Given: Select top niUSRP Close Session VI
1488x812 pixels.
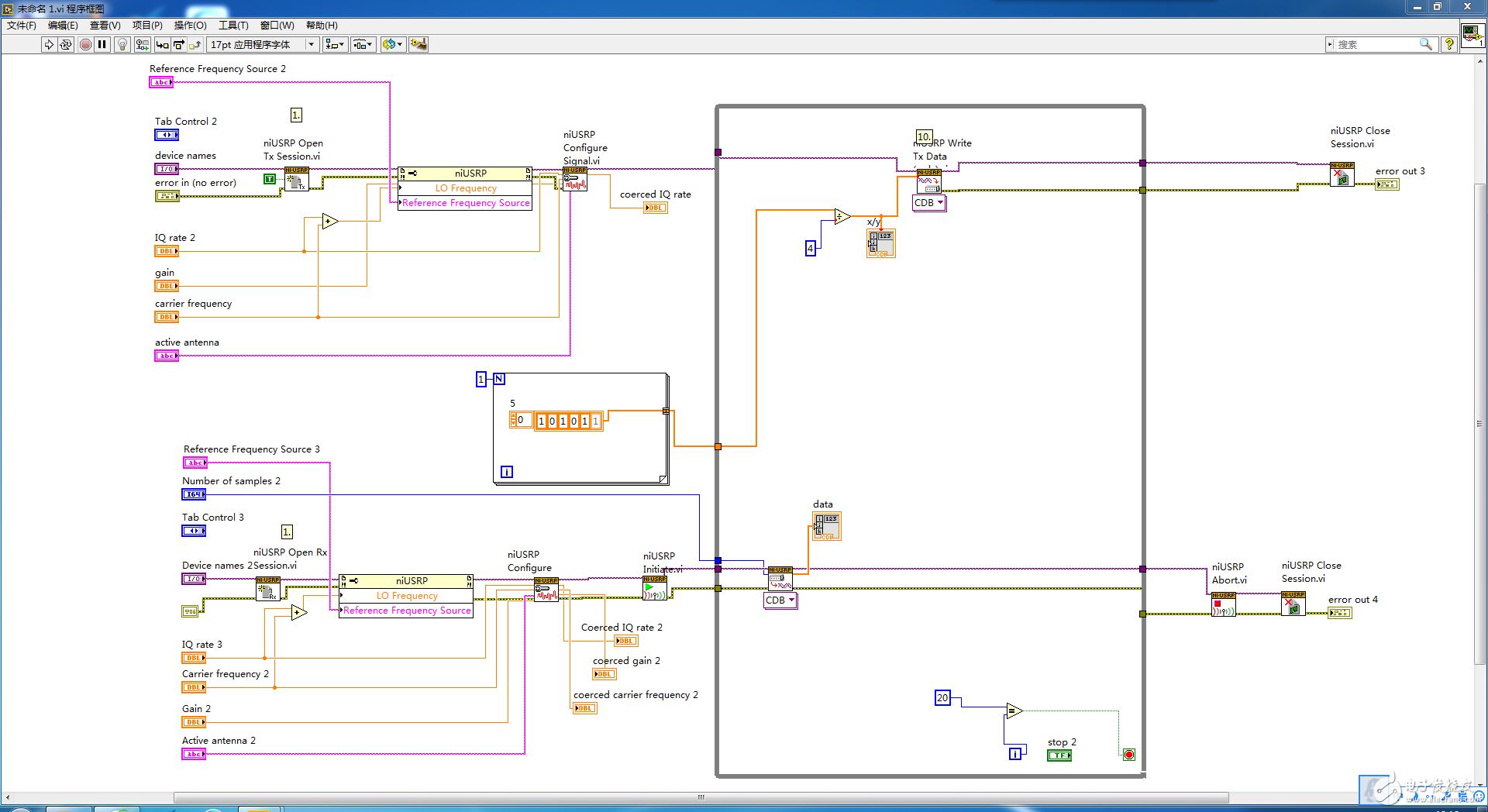Looking at the screenshot, I should (1342, 174).
